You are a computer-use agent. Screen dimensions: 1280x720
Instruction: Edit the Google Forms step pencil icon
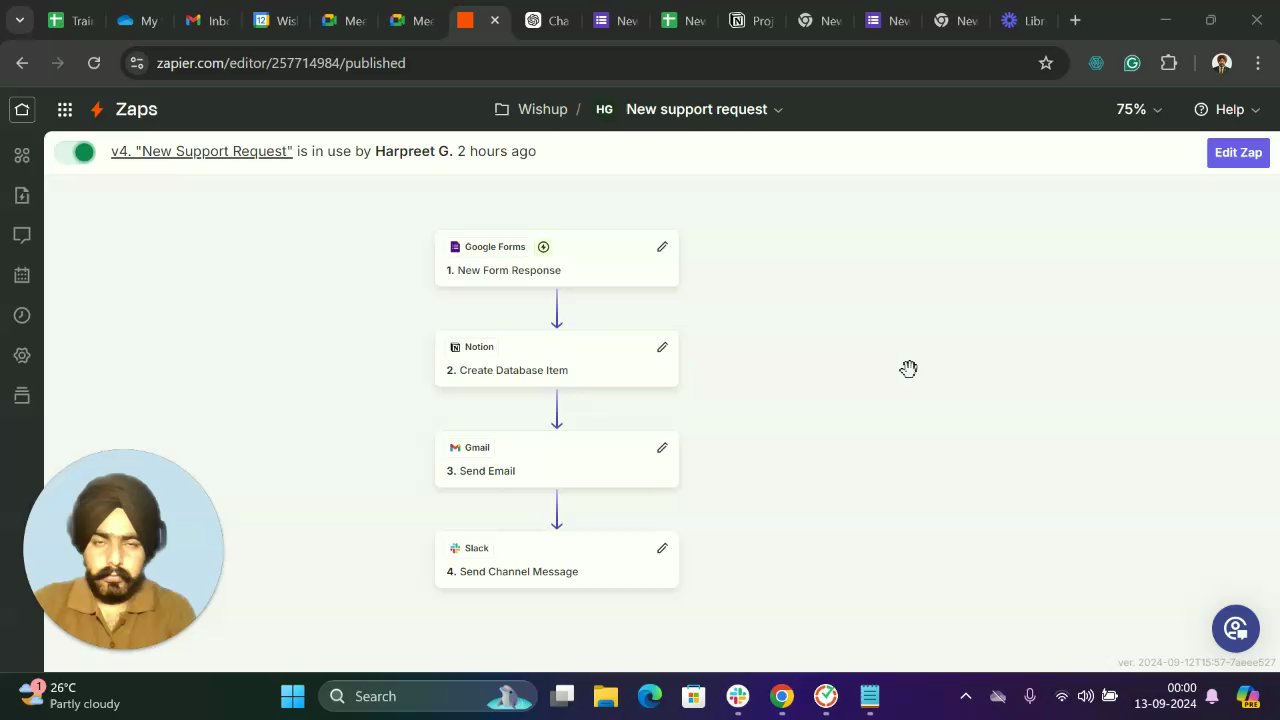pyautogui.click(x=662, y=247)
